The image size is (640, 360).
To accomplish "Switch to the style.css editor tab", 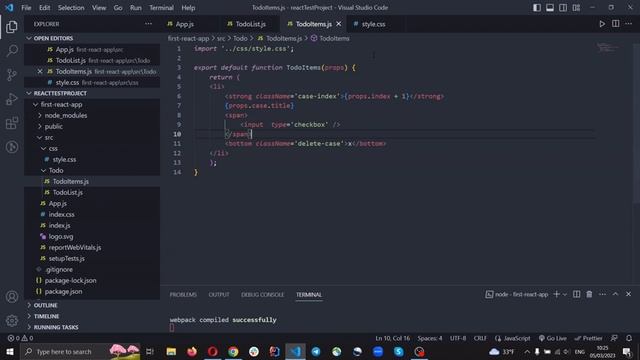I will [374, 24].
